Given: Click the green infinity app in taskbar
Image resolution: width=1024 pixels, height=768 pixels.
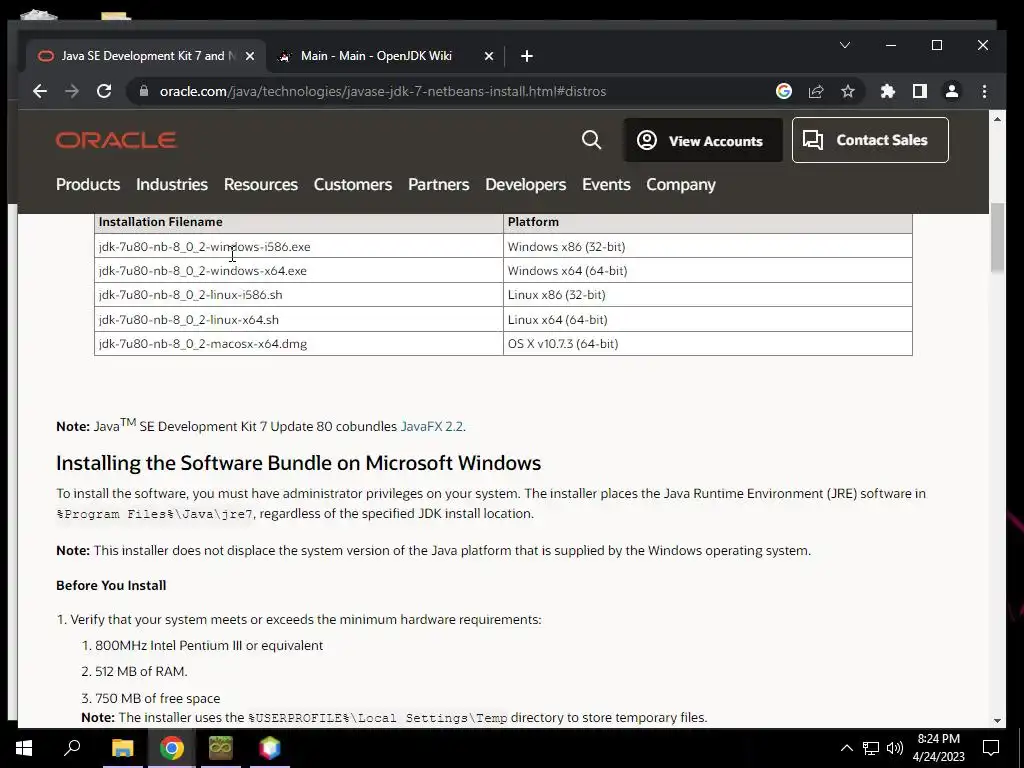Looking at the screenshot, I should tap(221, 748).
